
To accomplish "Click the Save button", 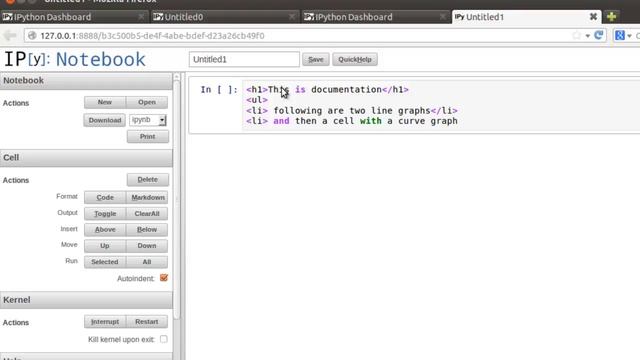I will click(316, 60).
